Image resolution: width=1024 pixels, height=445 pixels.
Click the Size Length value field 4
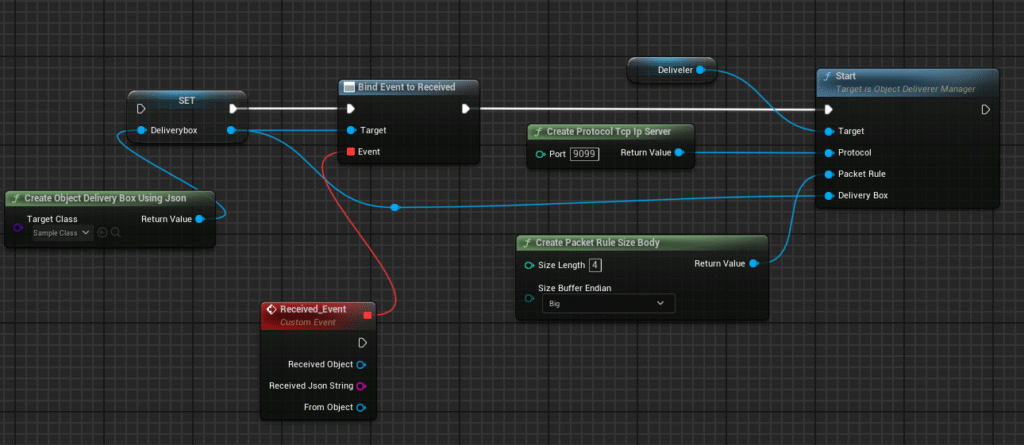pyautogui.click(x=595, y=265)
